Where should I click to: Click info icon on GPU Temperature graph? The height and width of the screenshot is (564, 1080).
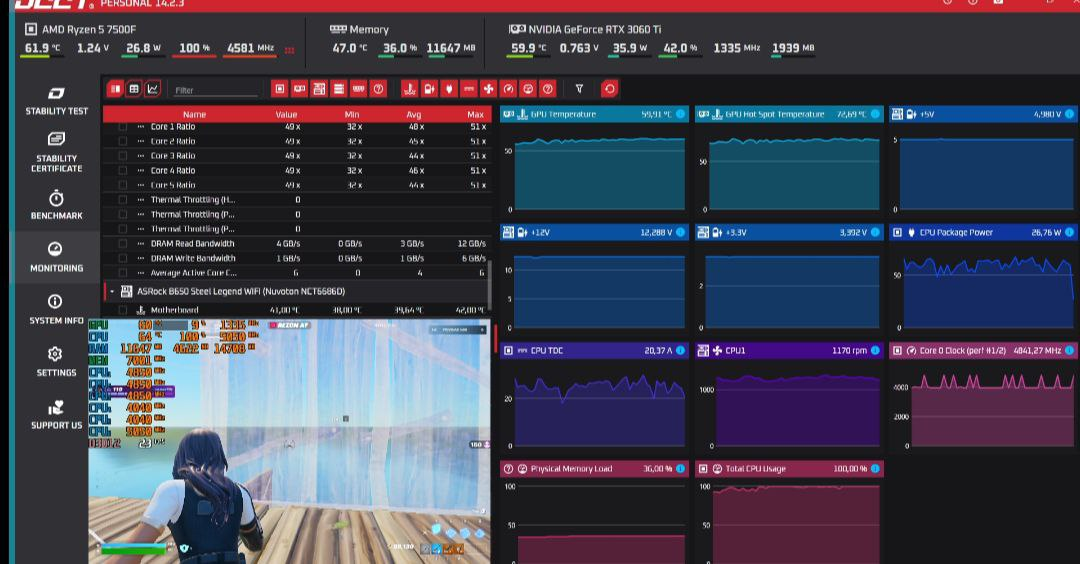[x=680, y=114]
